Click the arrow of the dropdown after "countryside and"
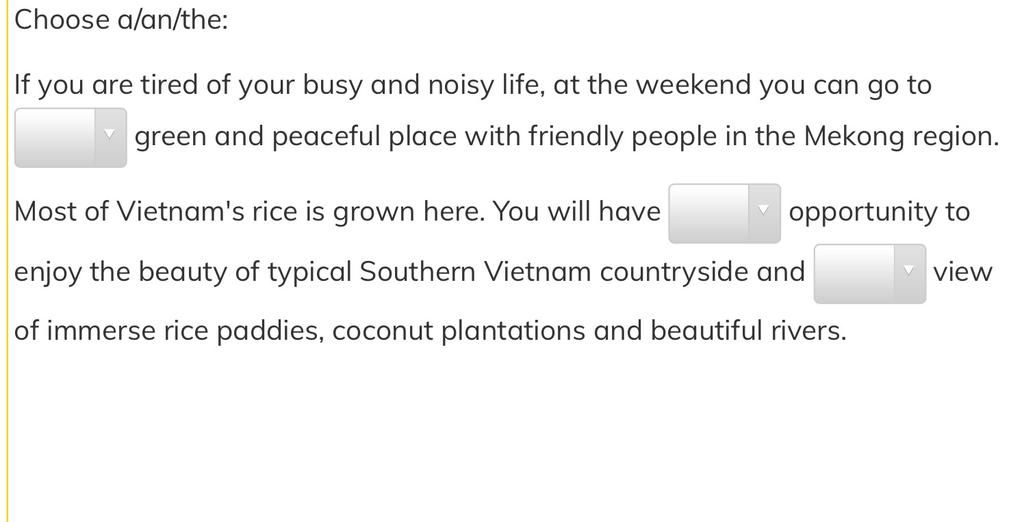 (x=910, y=270)
